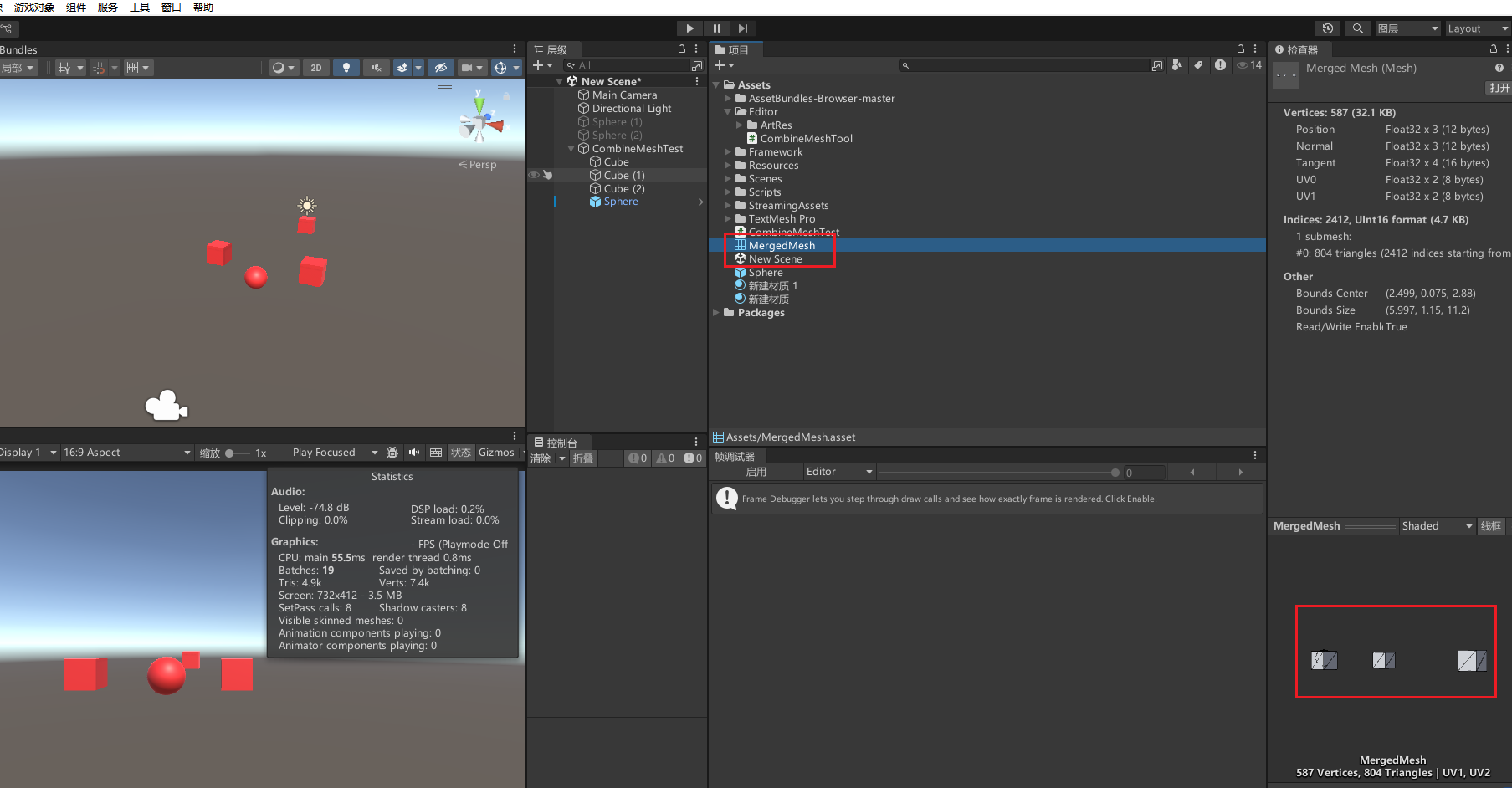The height and width of the screenshot is (788, 1512).
Task: Click the Step frame forward button
Action: 743,28
